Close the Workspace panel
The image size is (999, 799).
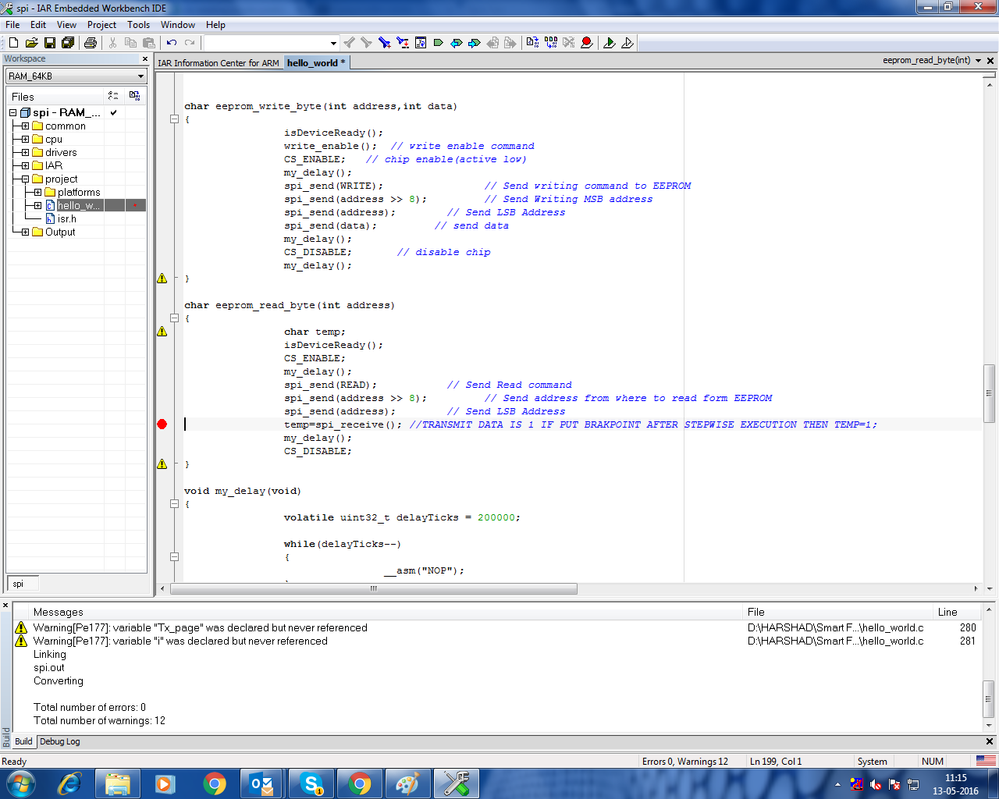click(x=145, y=59)
